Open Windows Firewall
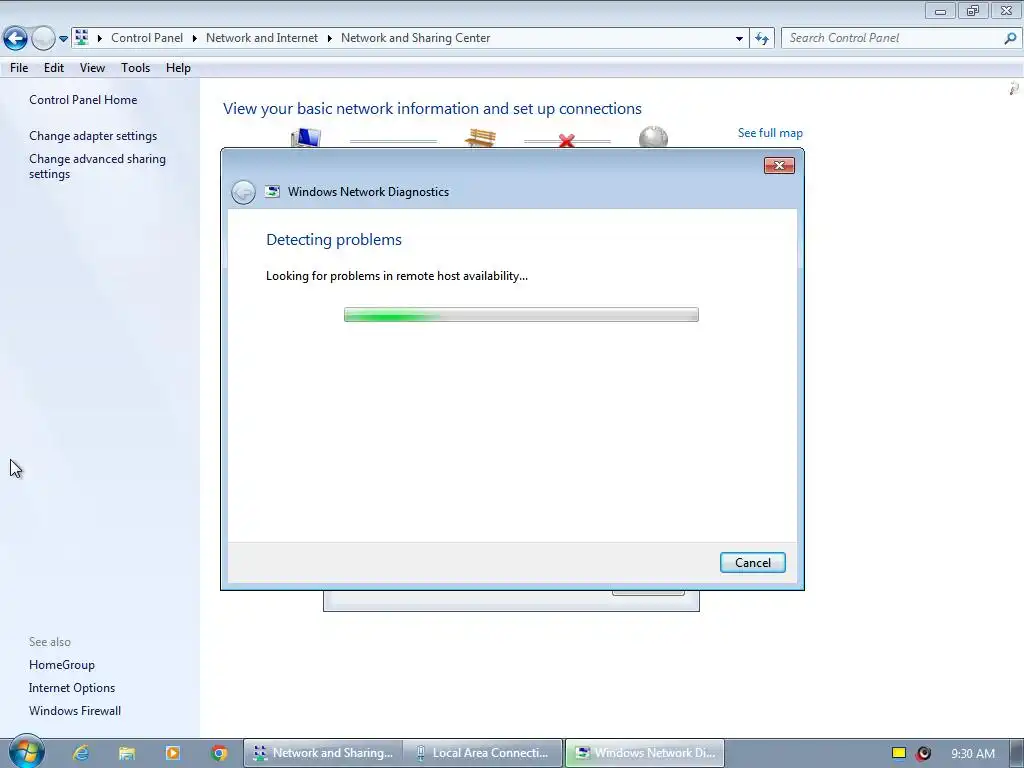 point(75,711)
